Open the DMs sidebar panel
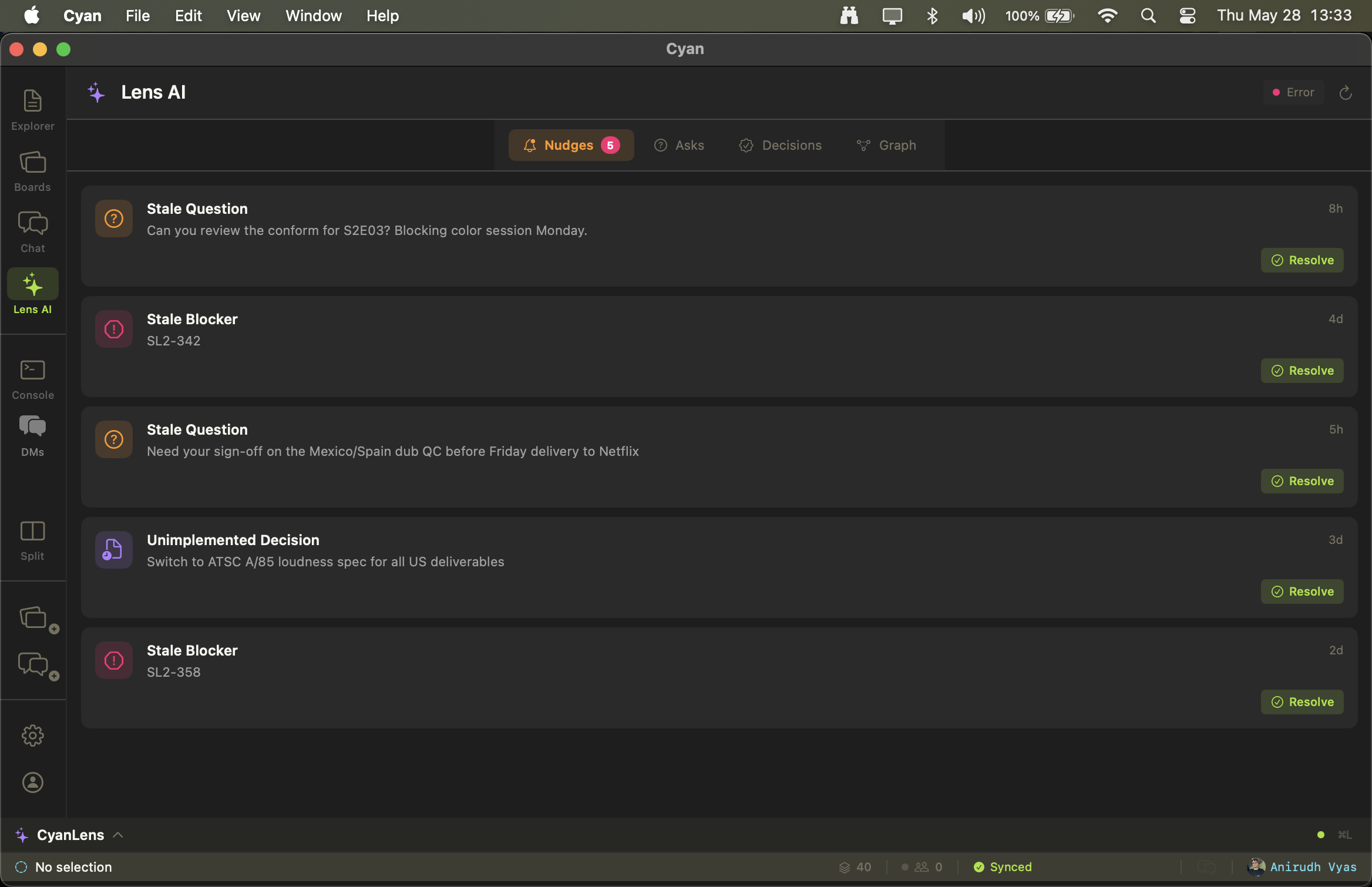The image size is (1372, 887). click(x=33, y=435)
